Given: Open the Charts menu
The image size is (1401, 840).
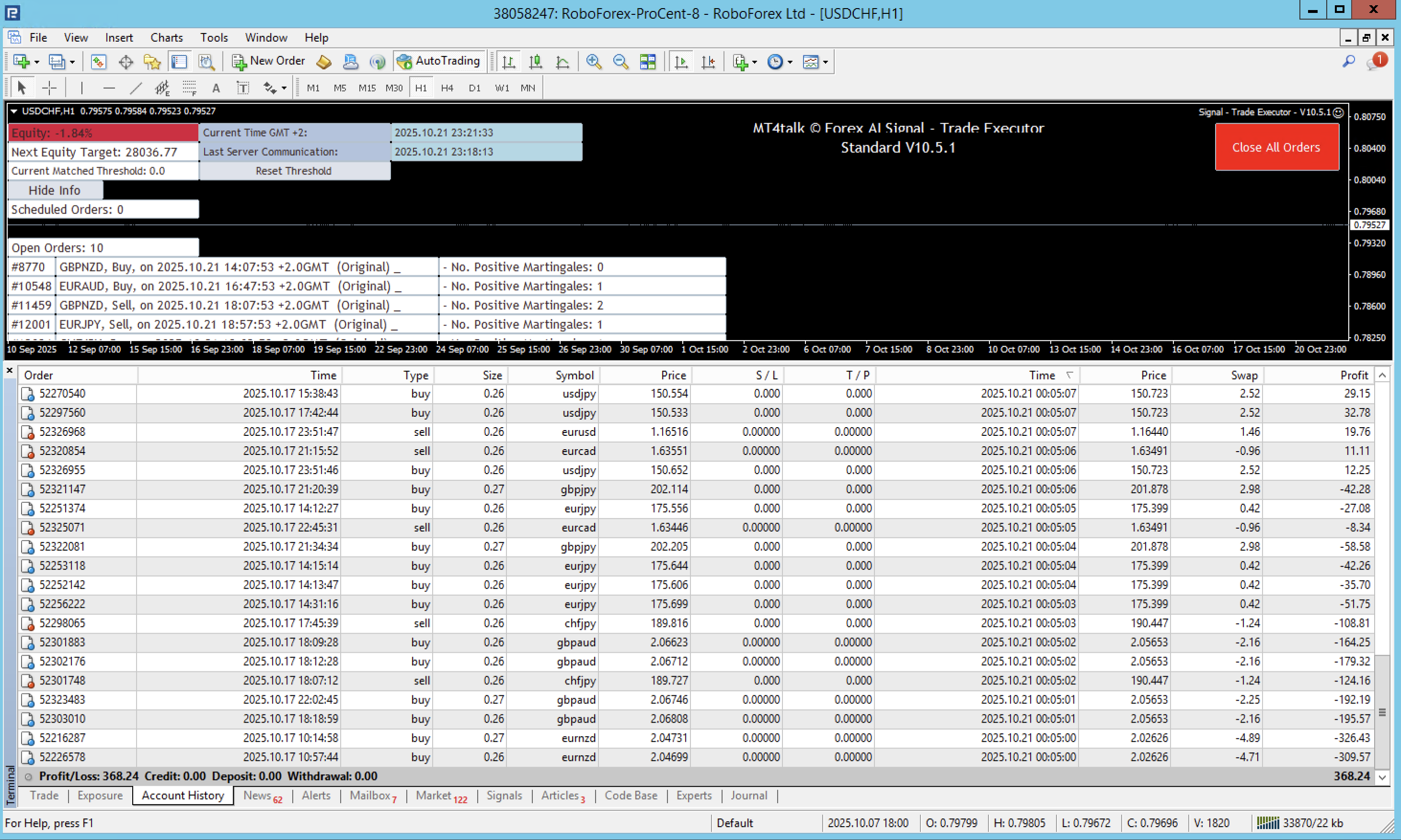Looking at the screenshot, I should [166, 37].
